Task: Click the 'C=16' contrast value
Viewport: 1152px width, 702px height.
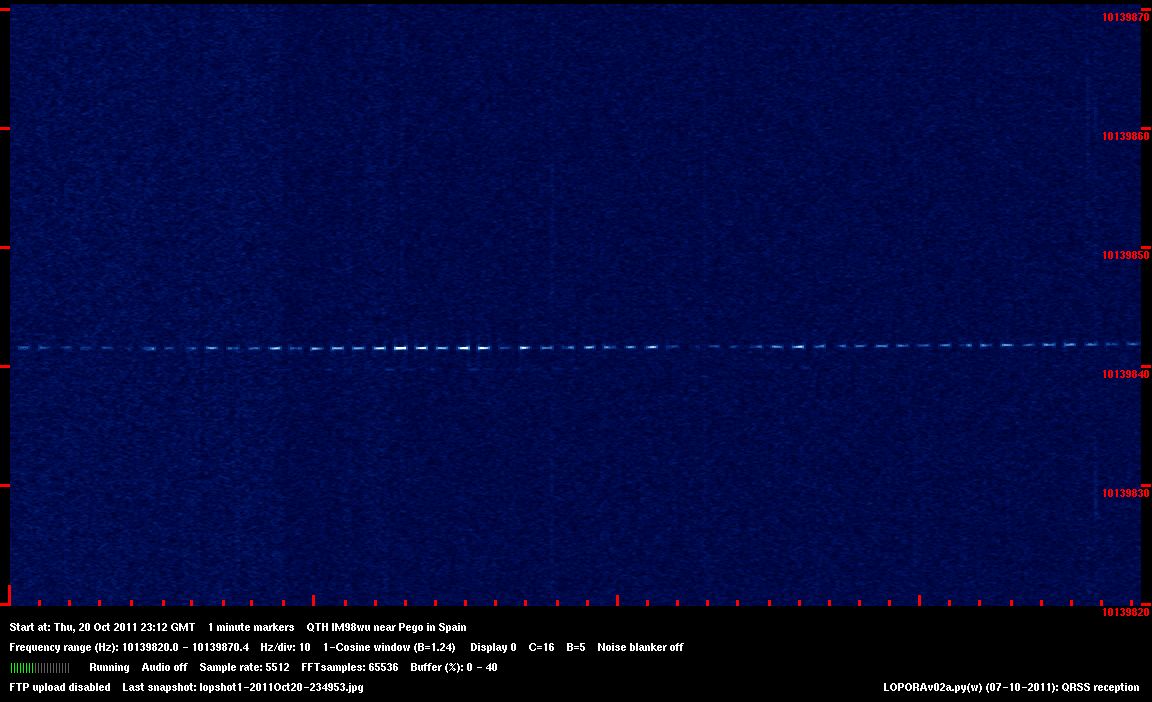Action: (541, 647)
